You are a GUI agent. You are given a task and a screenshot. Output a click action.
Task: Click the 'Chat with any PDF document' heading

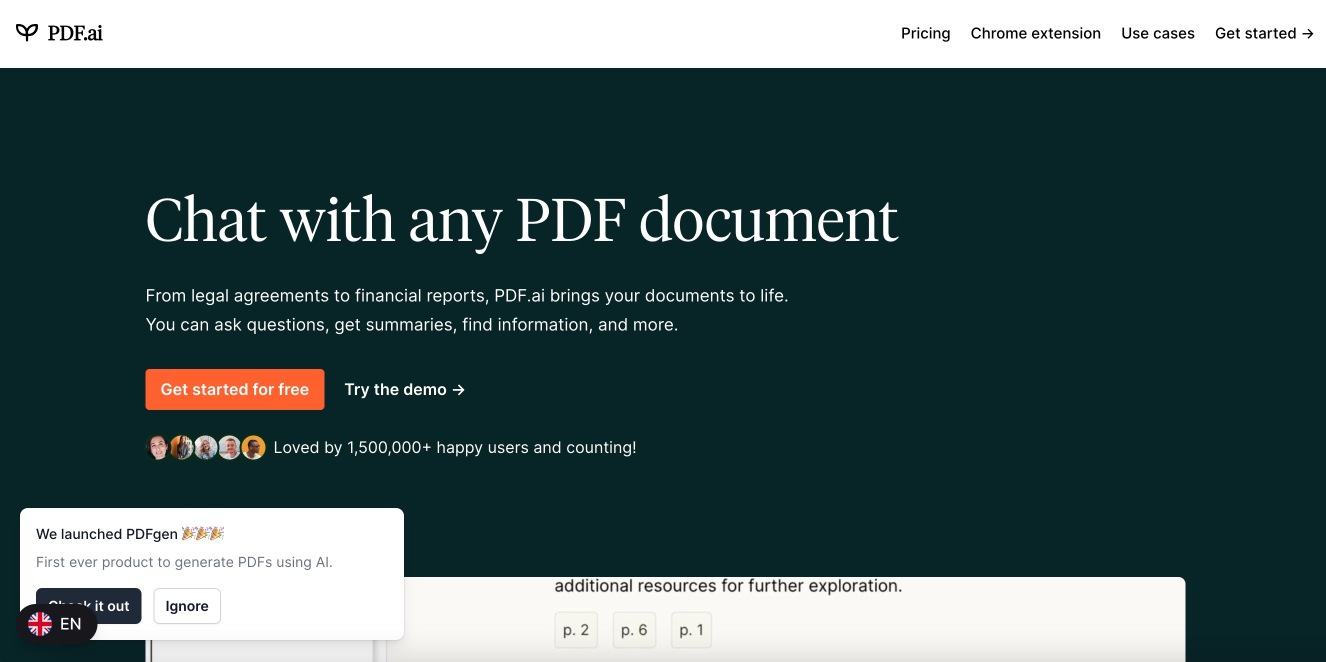tap(522, 219)
